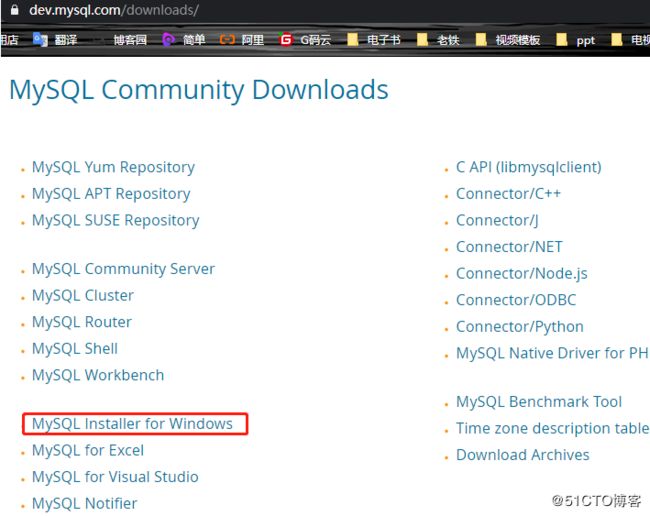Click the lock icon in address bar
Viewport: 650px width, 516px height.
tap(15, 10)
